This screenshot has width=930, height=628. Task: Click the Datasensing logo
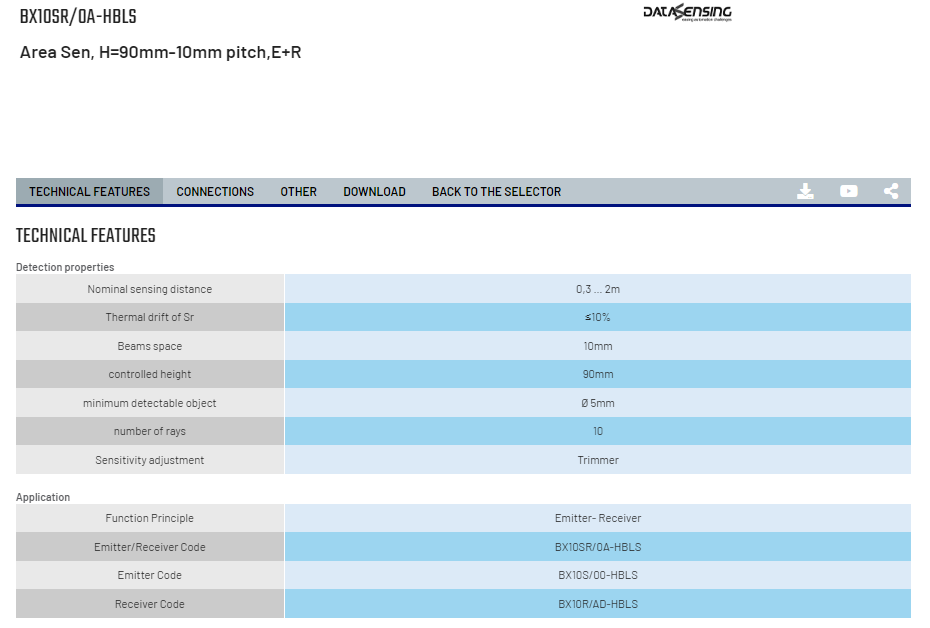687,12
